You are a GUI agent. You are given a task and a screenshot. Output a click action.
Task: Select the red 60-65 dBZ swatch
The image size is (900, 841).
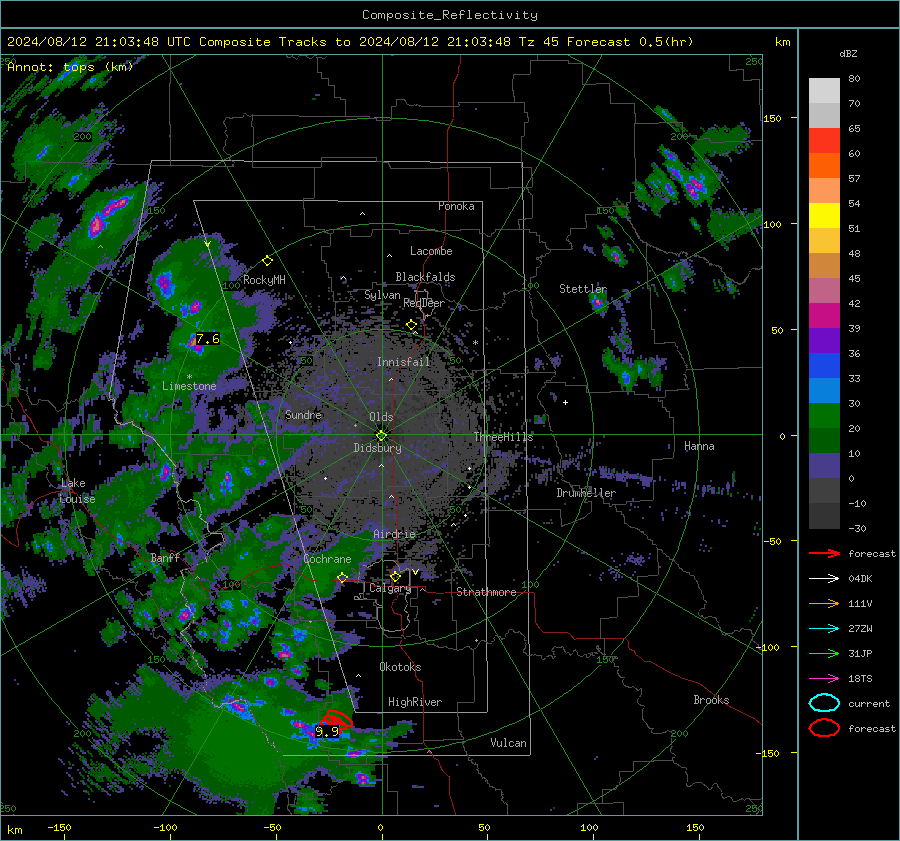824,141
